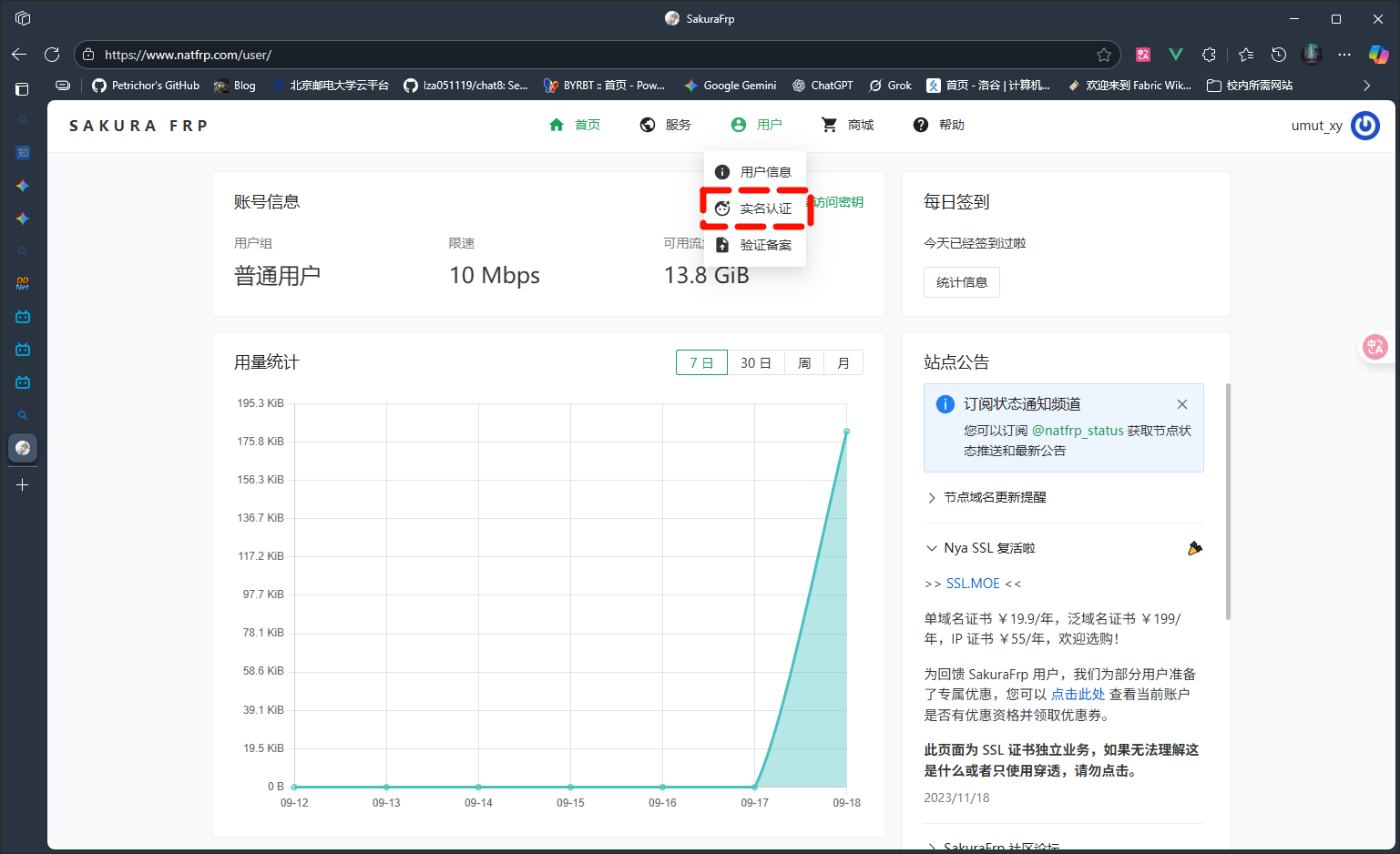Open the 服务 navigation menu
Screen dimensions: 1400x854
click(x=666, y=125)
